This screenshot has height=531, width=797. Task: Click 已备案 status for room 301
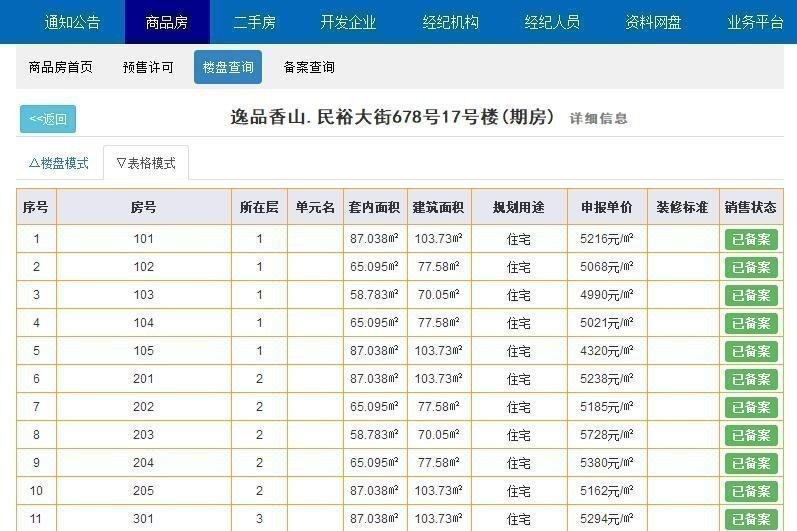pos(751,519)
